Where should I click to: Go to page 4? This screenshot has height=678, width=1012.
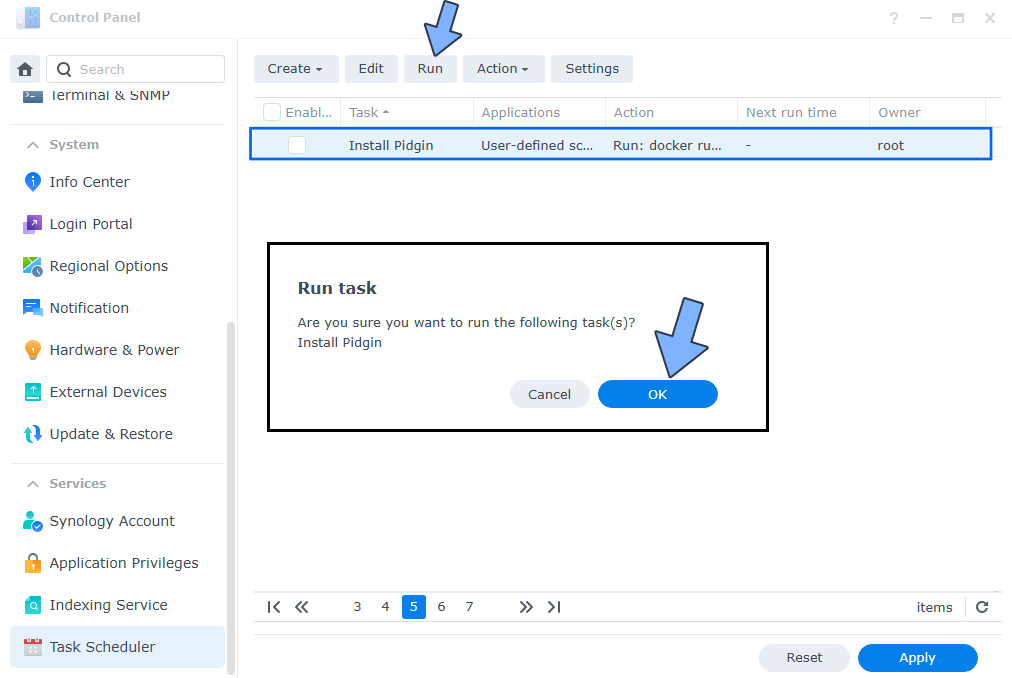[385, 607]
